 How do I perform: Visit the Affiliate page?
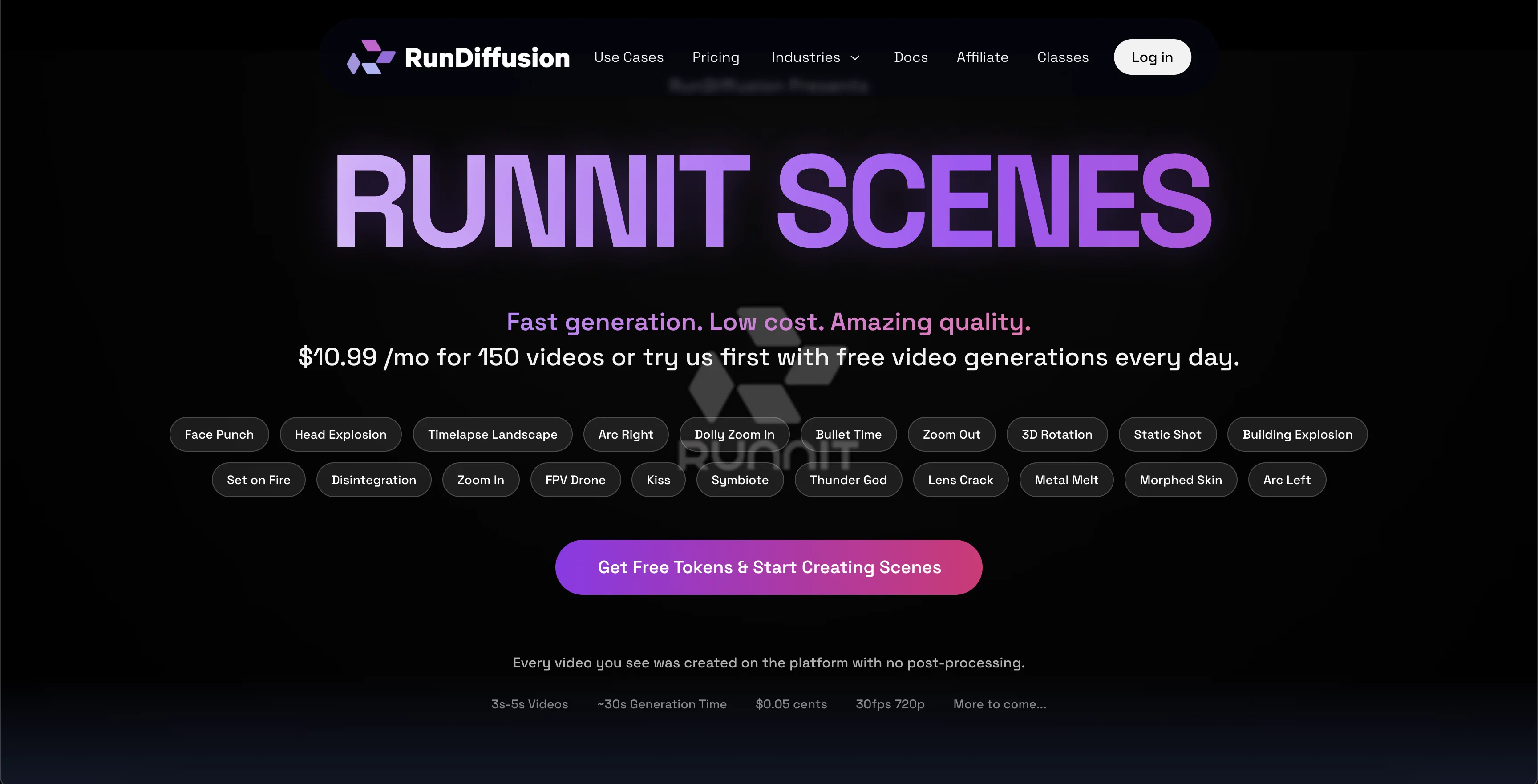[x=982, y=57]
